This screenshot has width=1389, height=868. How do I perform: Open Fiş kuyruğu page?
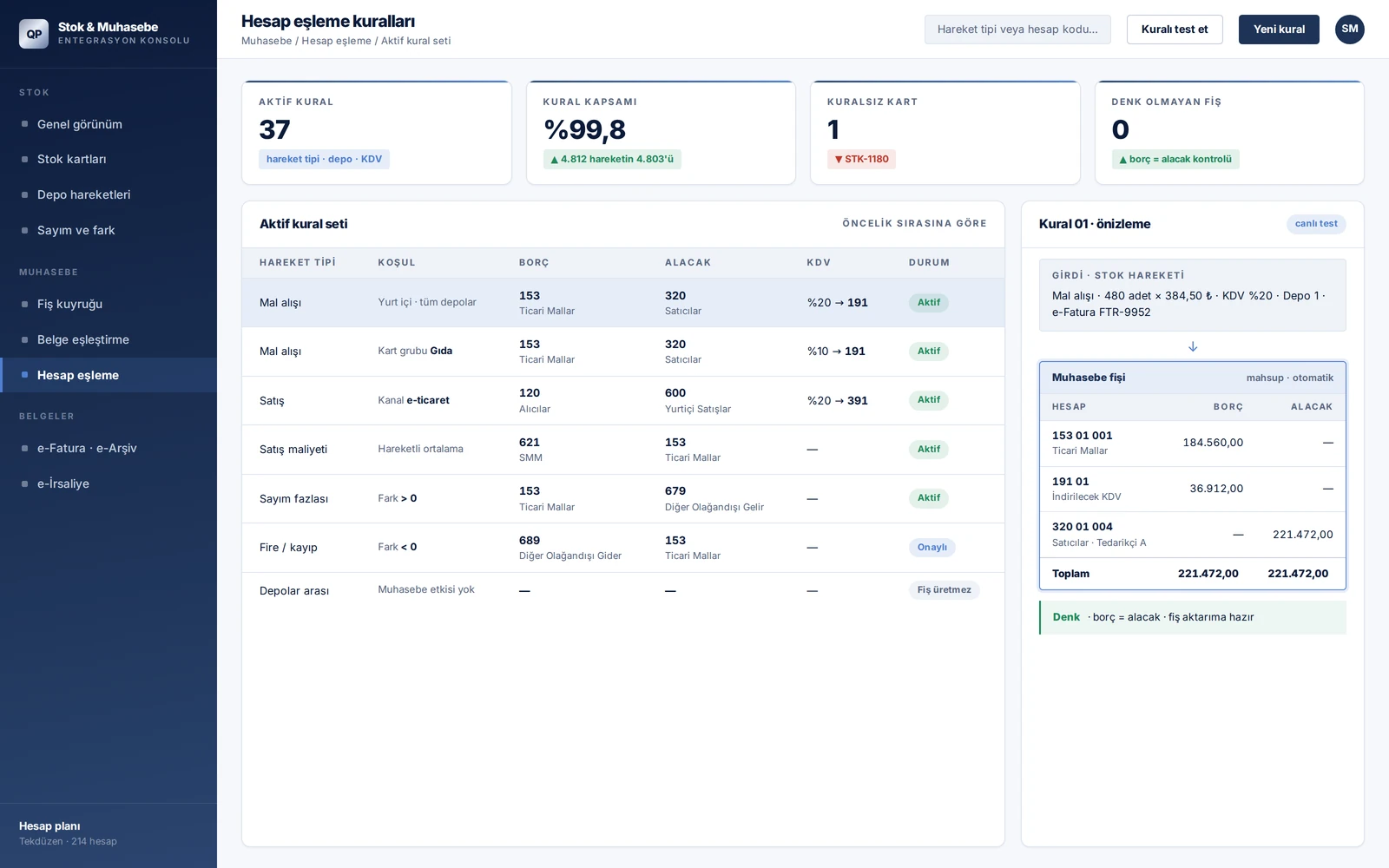109,304
